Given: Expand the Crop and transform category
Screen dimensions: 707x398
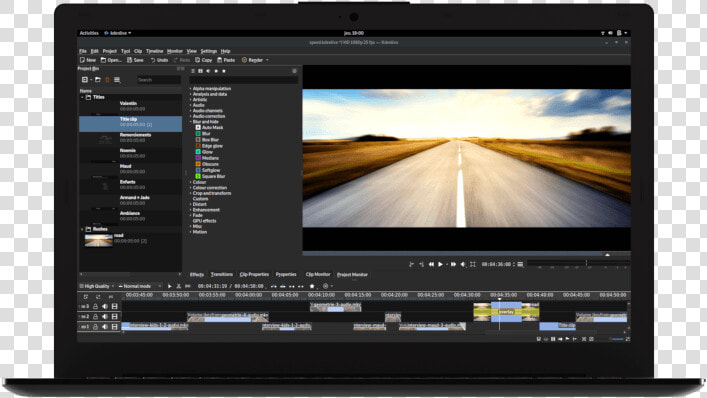Looking at the screenshot, I should pos(191,193).
